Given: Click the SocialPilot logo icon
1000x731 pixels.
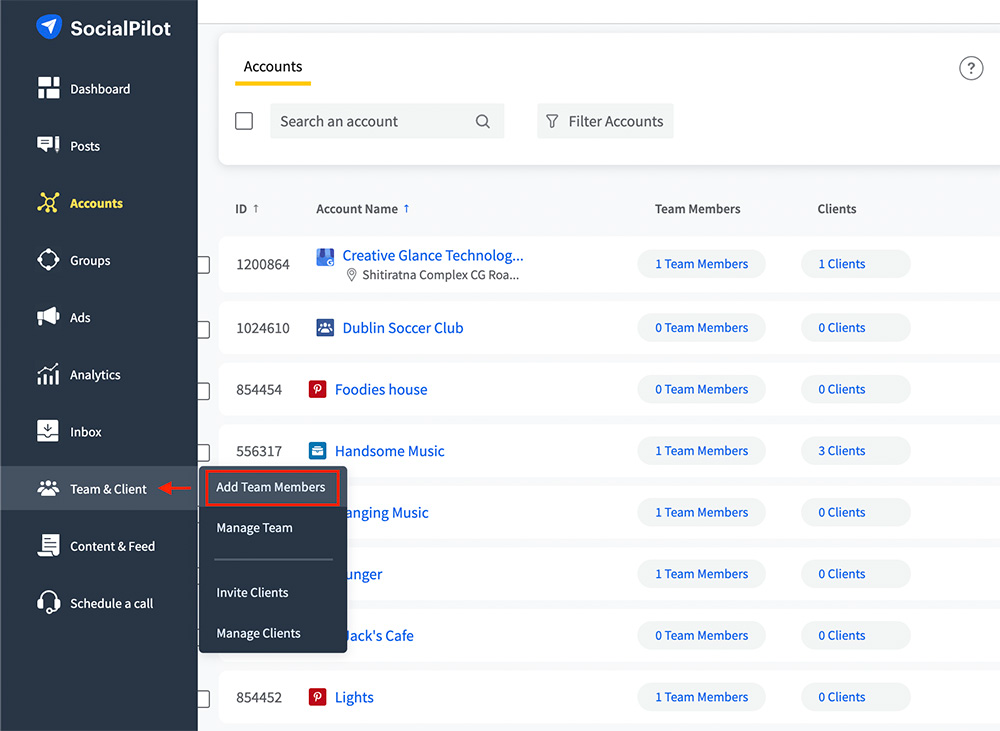Looking at the screenshot, I should pos(49,27).
